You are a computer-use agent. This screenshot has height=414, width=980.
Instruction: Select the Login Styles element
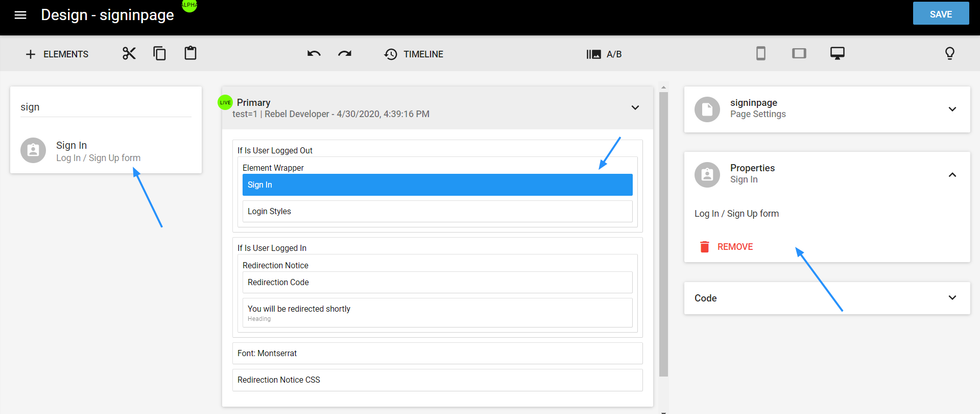(x=437, y=211)
